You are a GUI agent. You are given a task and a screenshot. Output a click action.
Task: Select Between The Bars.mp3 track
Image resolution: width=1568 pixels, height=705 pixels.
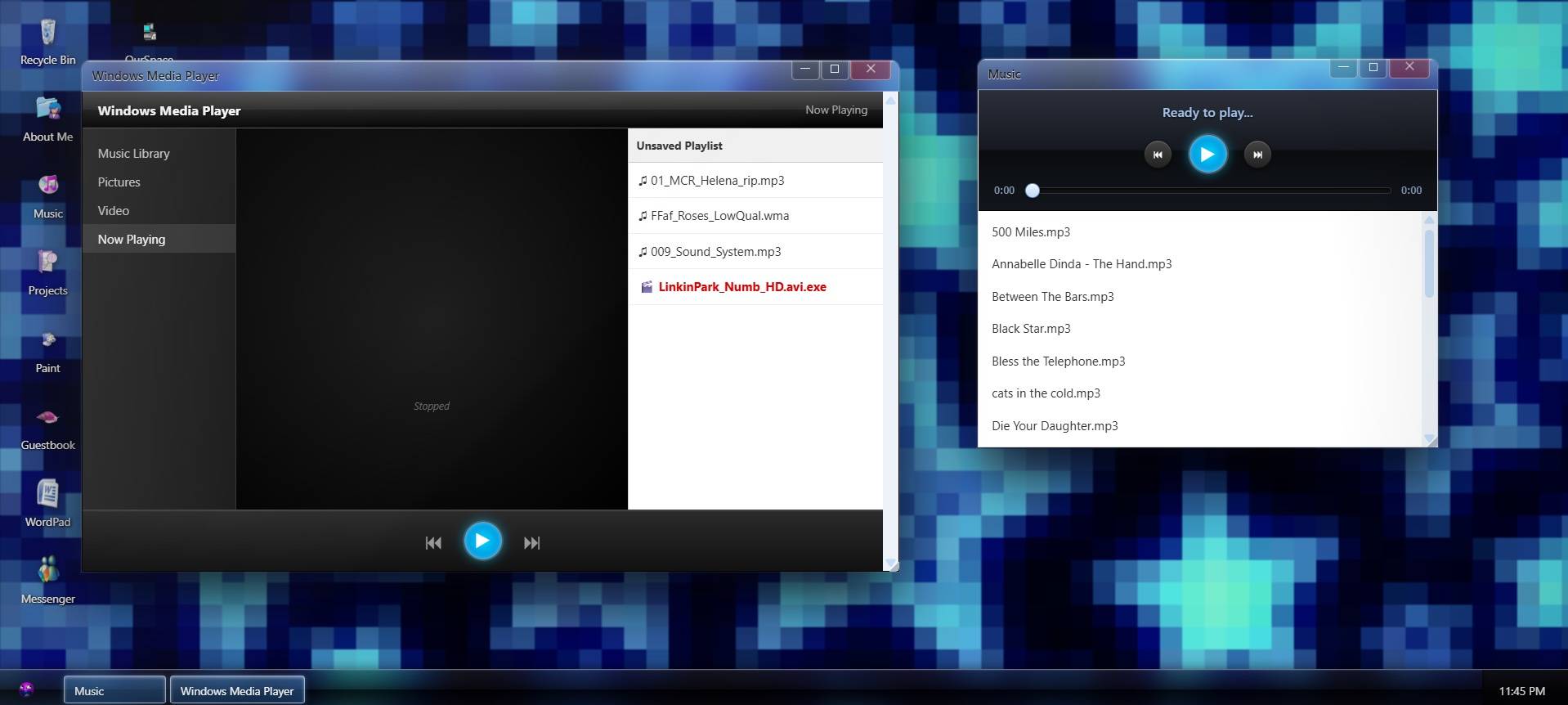click(1200, 297)
